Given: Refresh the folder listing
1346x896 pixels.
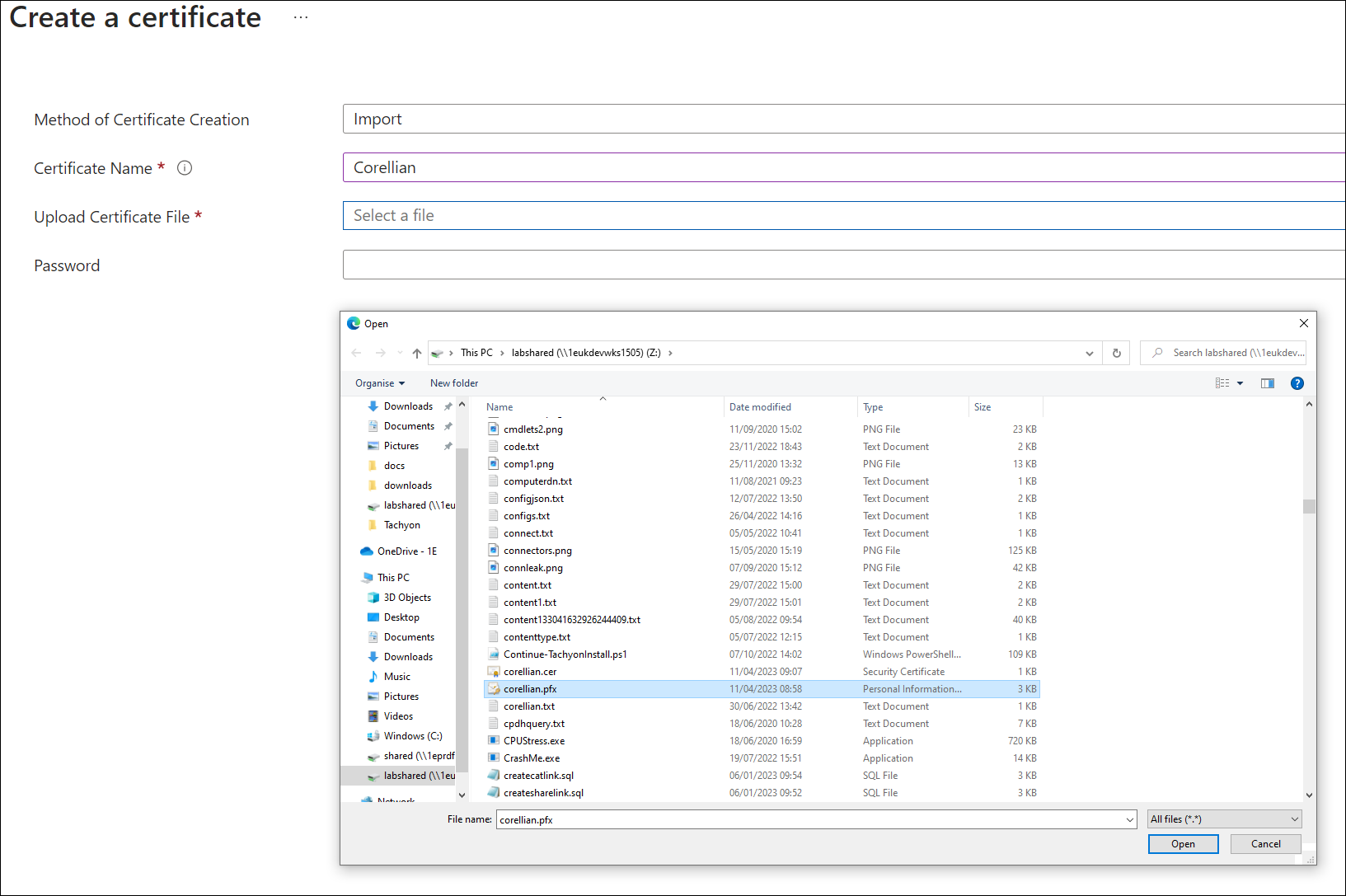Looking at the screenshot, I should tap(1117, 353).
